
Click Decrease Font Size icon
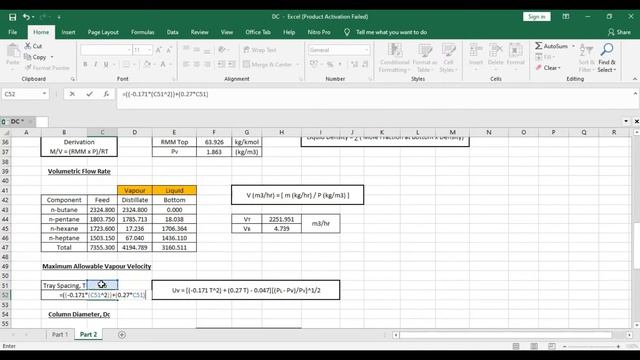169,50
